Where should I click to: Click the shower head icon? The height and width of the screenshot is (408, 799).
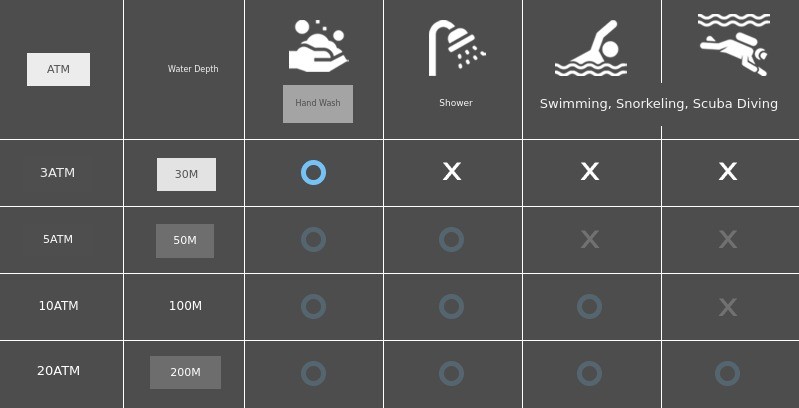(x=456, y=47)
